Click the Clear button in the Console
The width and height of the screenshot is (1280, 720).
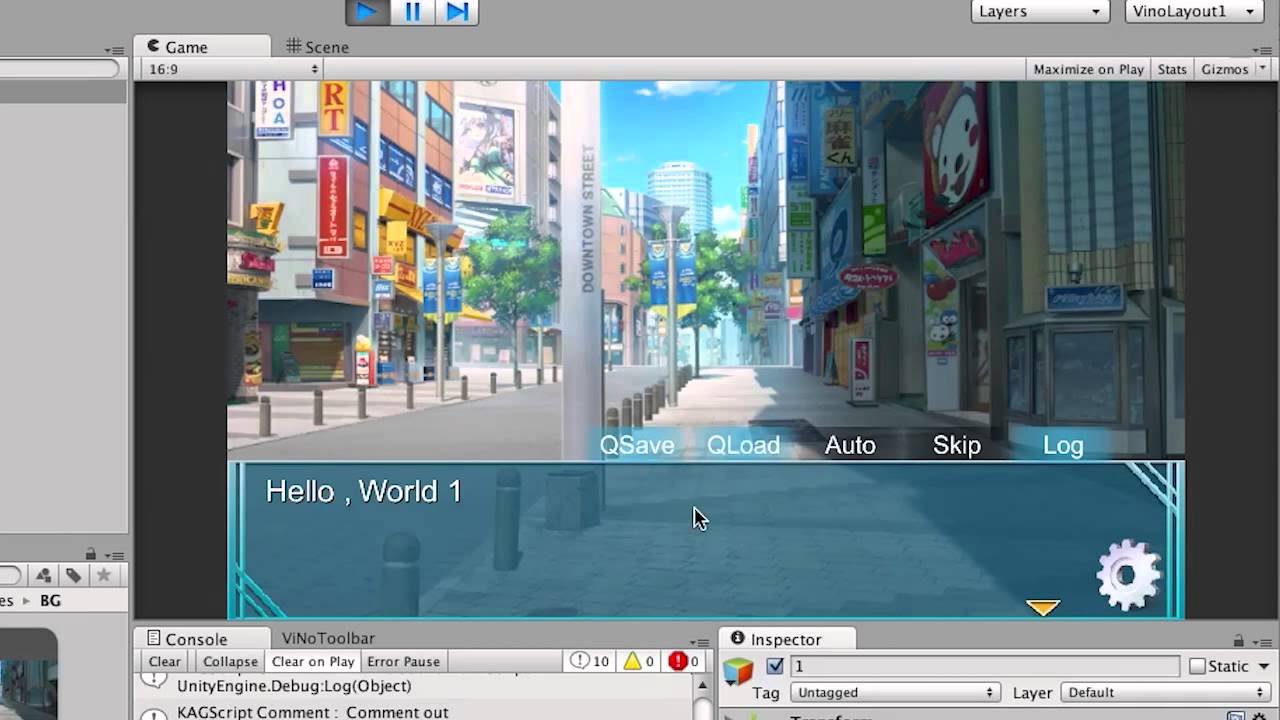pos(164,661)
